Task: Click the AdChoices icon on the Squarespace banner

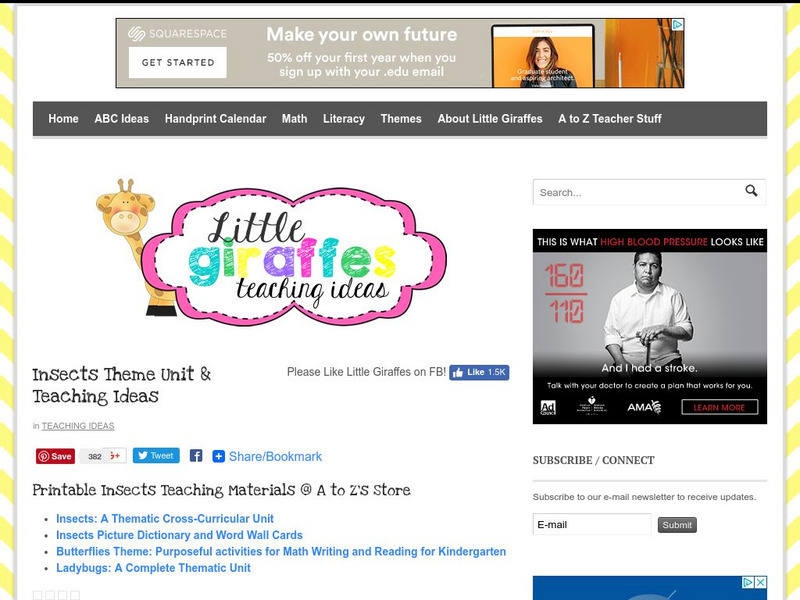Action: (677, 24)
